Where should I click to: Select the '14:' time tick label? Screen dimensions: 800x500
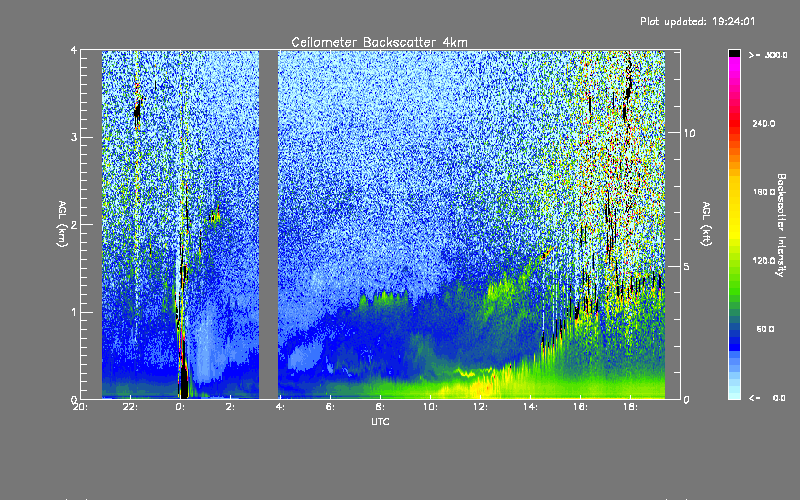point(530,407)
